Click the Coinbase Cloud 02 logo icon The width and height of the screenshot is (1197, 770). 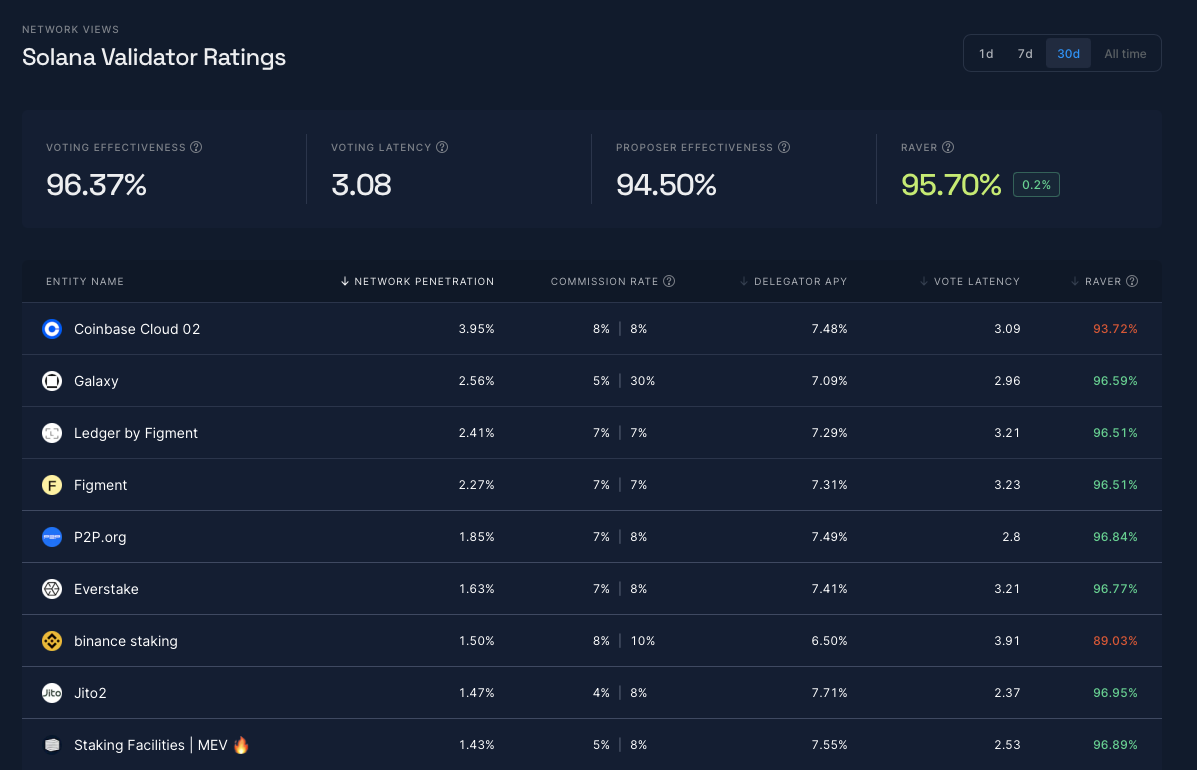[52, 329]
